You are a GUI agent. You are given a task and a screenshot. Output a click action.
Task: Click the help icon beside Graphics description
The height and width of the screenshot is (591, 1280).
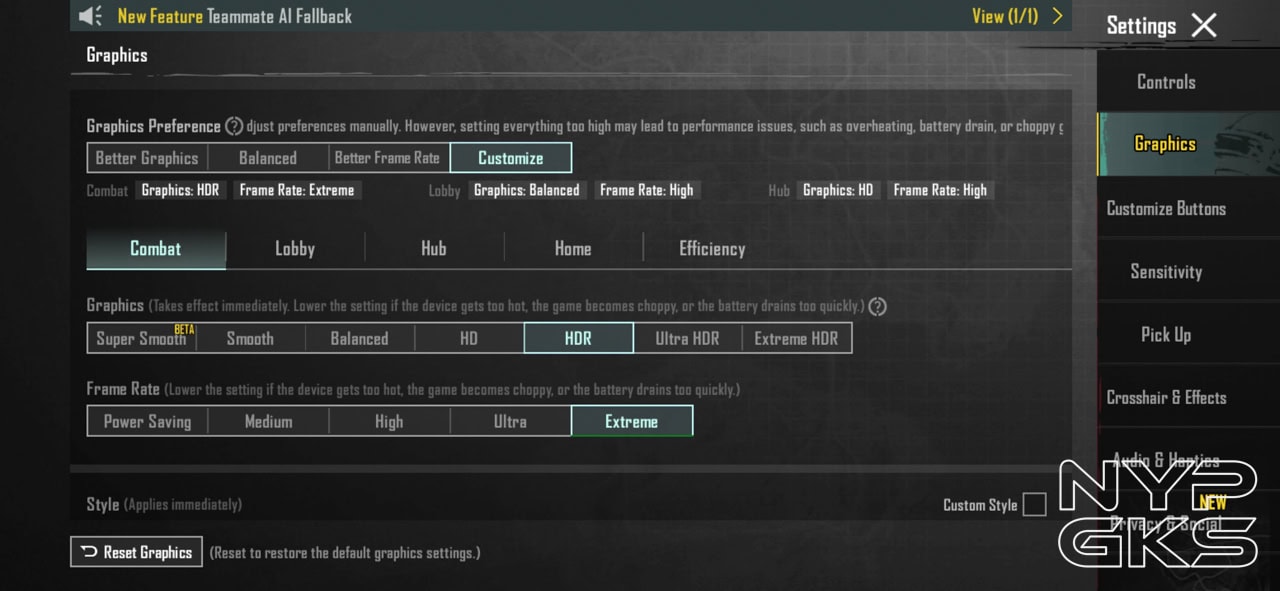click(878, 307)
